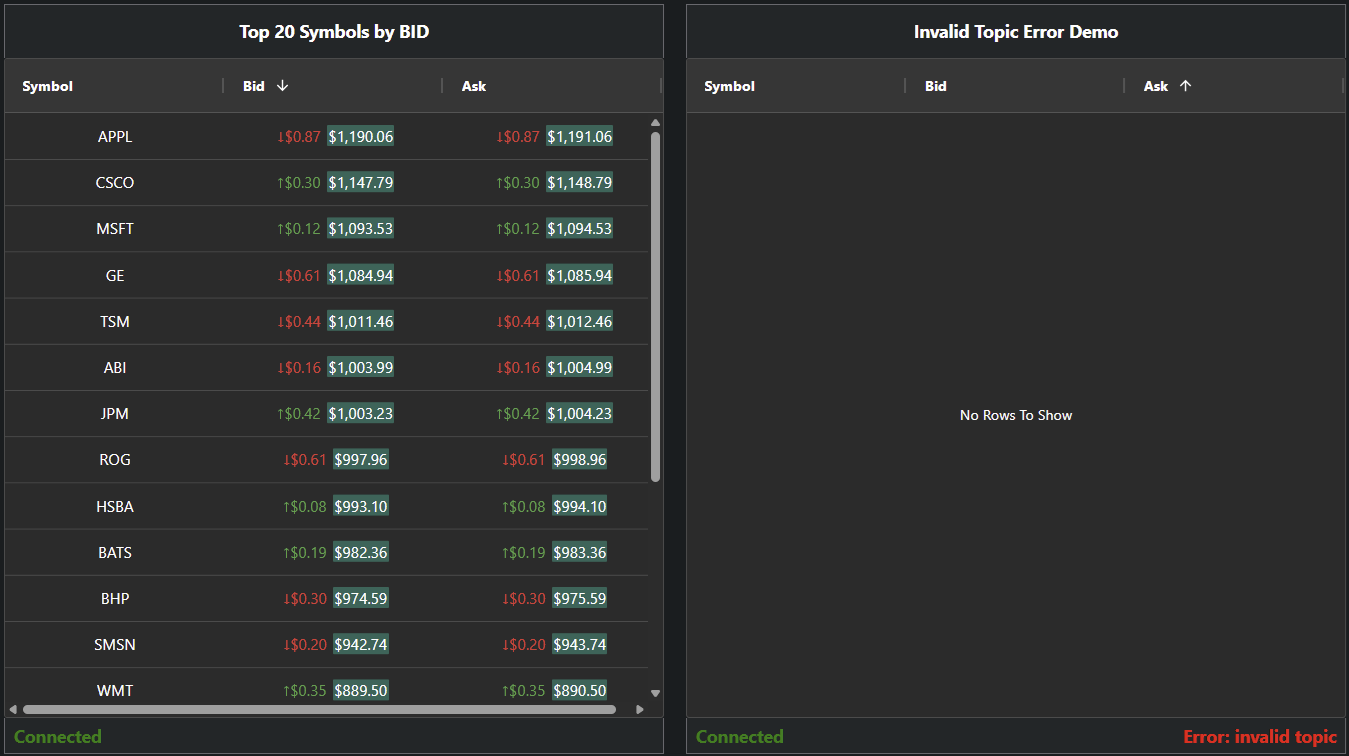
Task: Click the vertical scrollbar up arrow
Action: click(655, 123)
